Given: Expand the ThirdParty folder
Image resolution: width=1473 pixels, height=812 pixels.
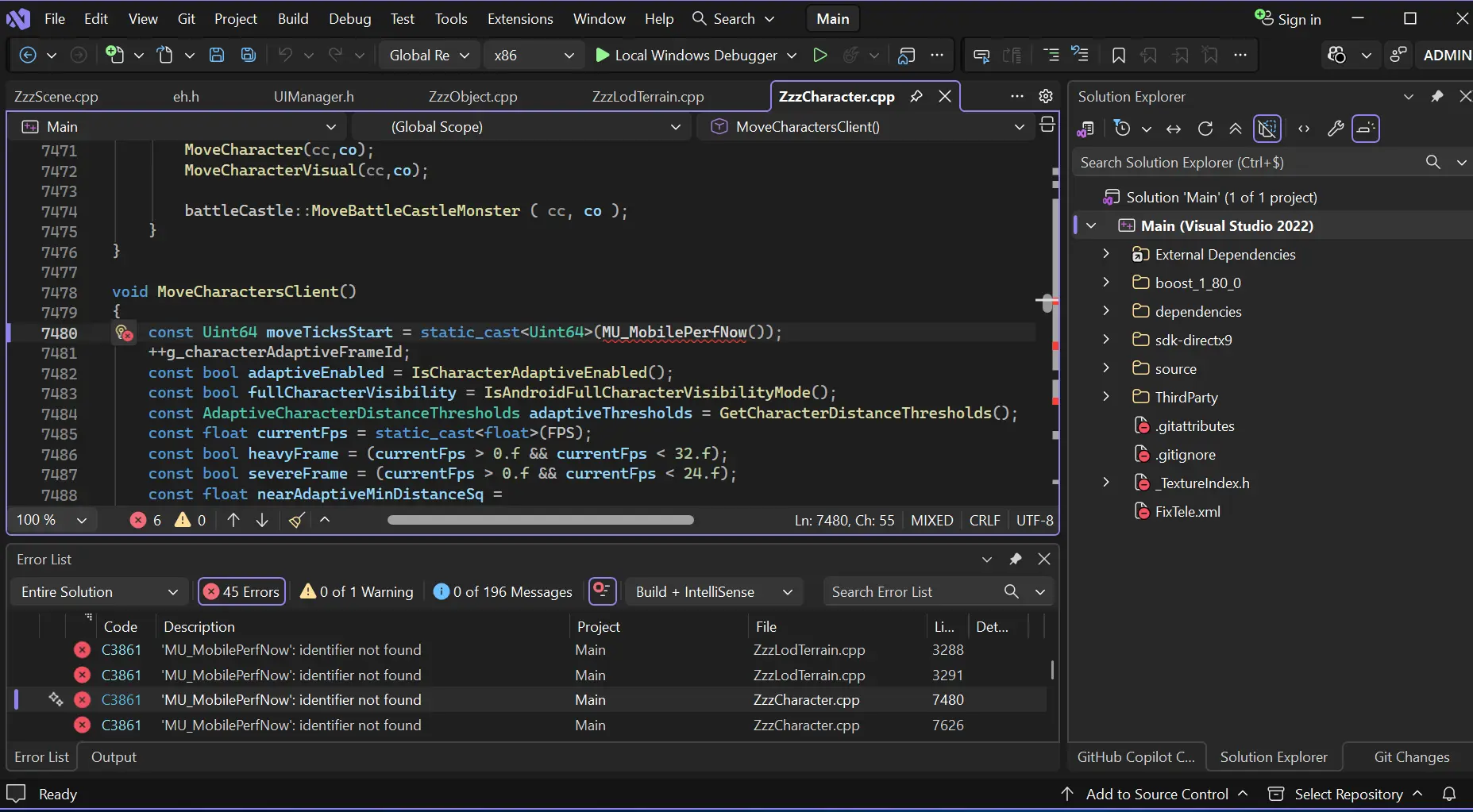Looking at the screenshot, I should [1106, 397].
